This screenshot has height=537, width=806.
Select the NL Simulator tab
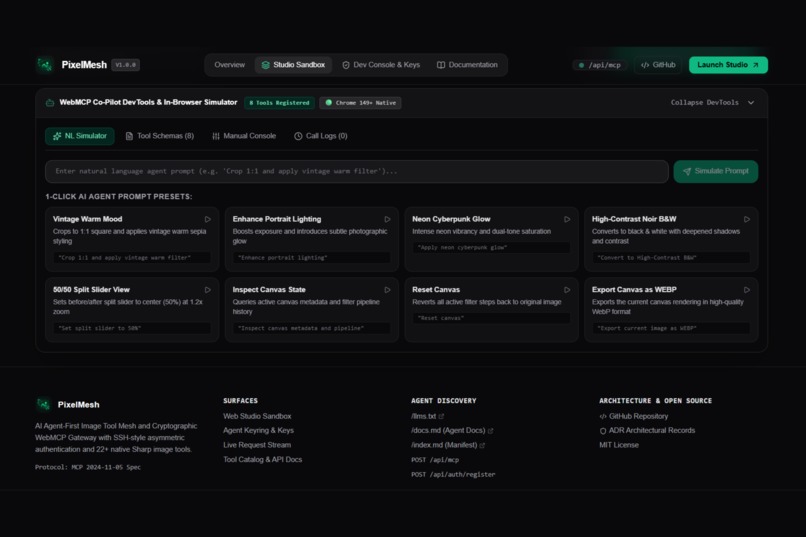(x=80, y=136)
